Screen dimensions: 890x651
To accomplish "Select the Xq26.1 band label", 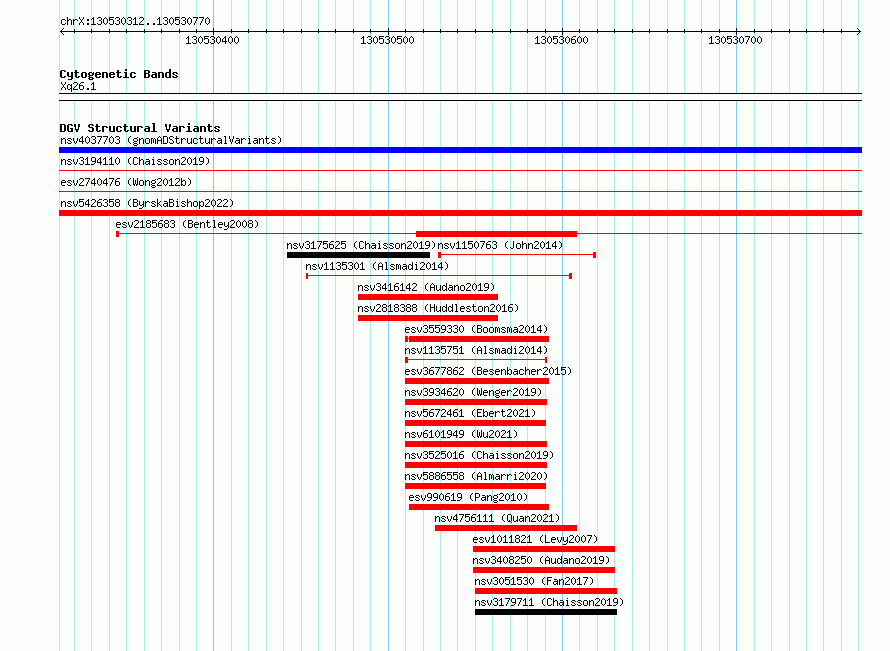I will 78,86.
